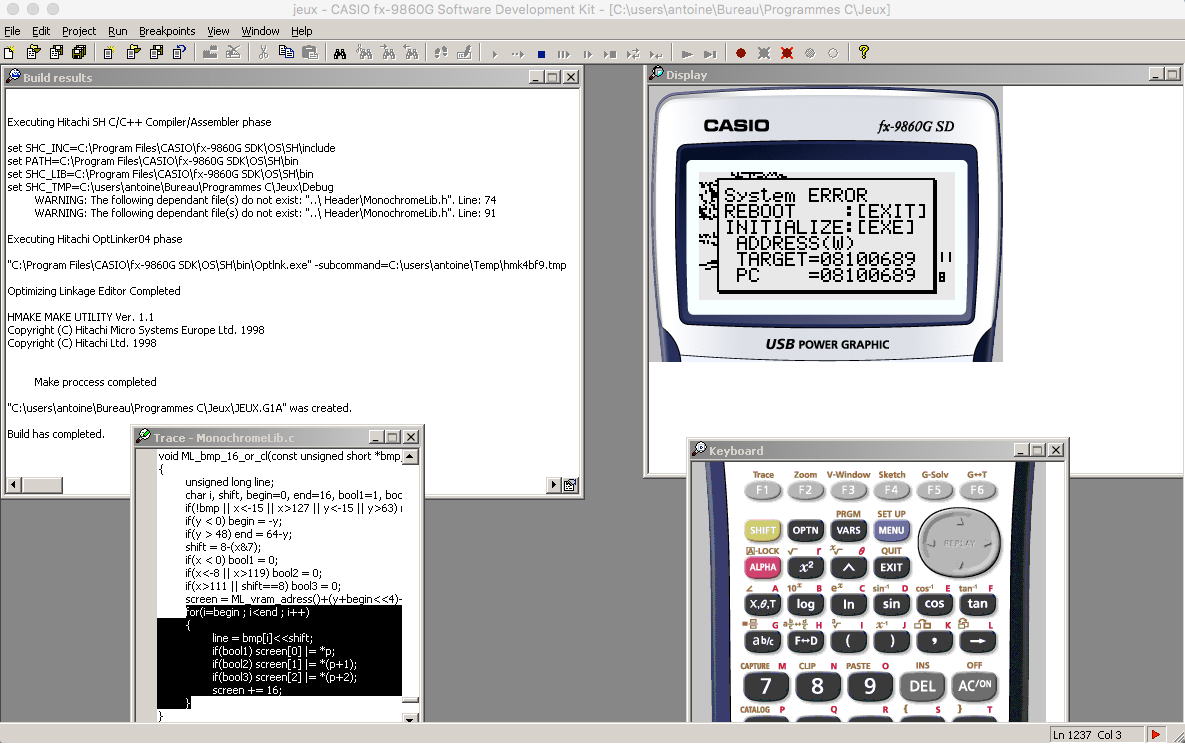Open the Breakpoints menu
The height and width of the screenshot is (744, 1185).
pyautogui.click(x=167, y=31)
